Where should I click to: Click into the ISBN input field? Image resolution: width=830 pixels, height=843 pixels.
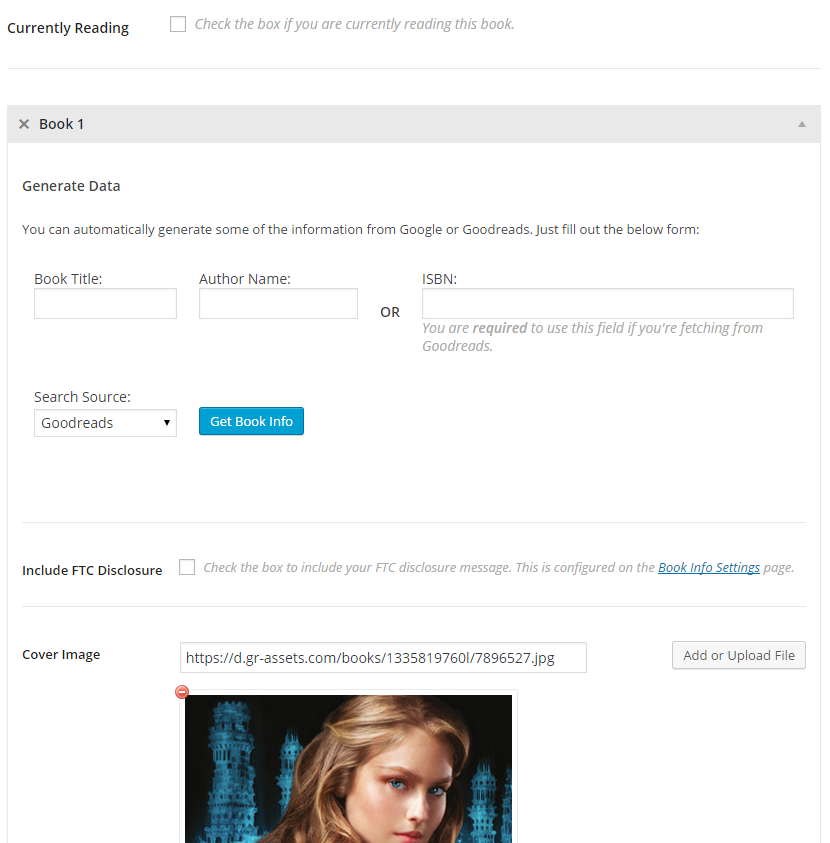pyautogui.click(x=607, y=303)
